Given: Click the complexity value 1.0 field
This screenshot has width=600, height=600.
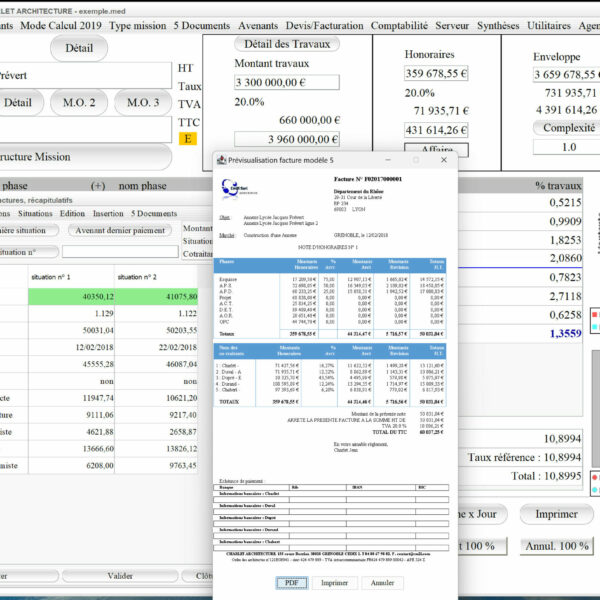Looking at the screenshot, I should [x=567, y=147].
